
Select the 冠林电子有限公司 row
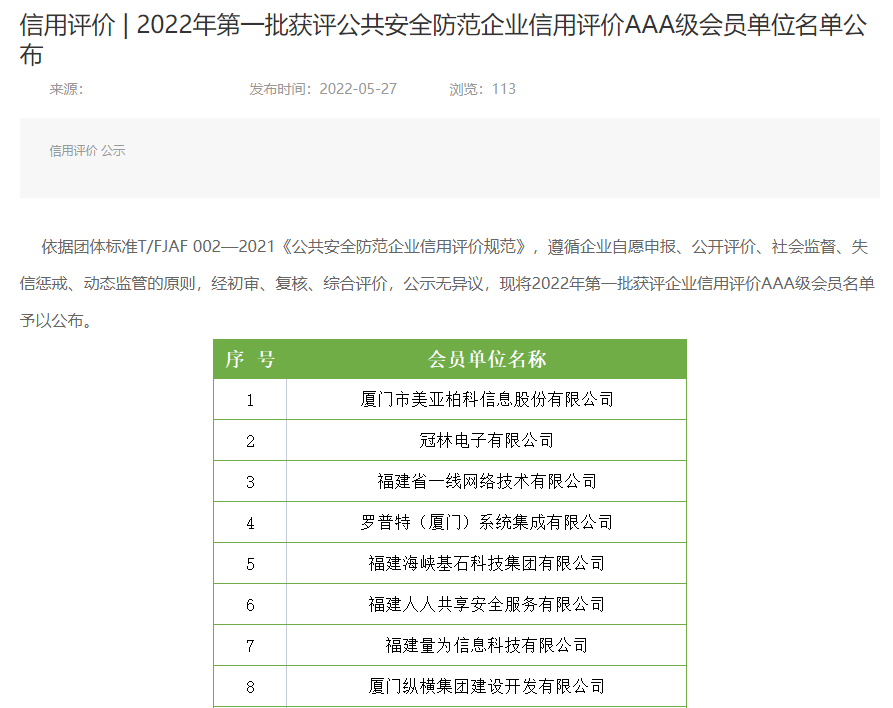[x=487, y=440]
